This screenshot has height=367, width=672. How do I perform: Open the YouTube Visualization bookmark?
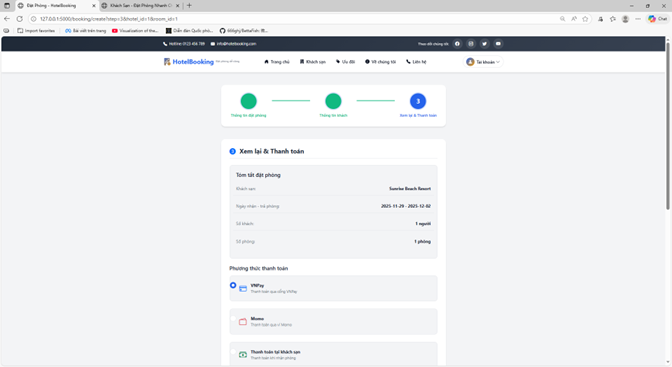135,30
